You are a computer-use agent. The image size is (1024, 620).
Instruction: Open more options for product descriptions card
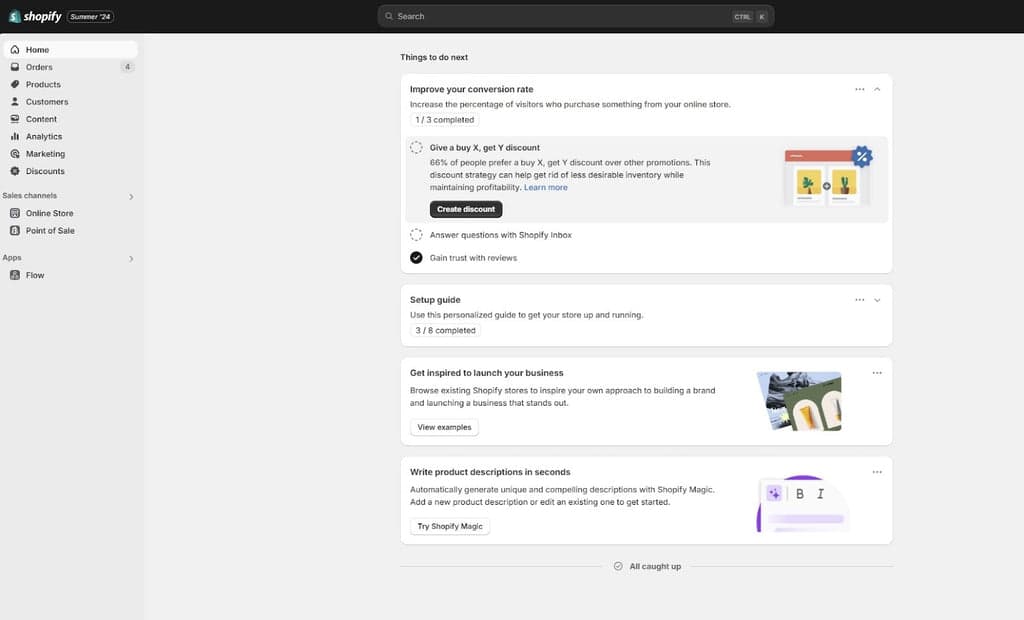pyautogui.click(x=877, y=472)
